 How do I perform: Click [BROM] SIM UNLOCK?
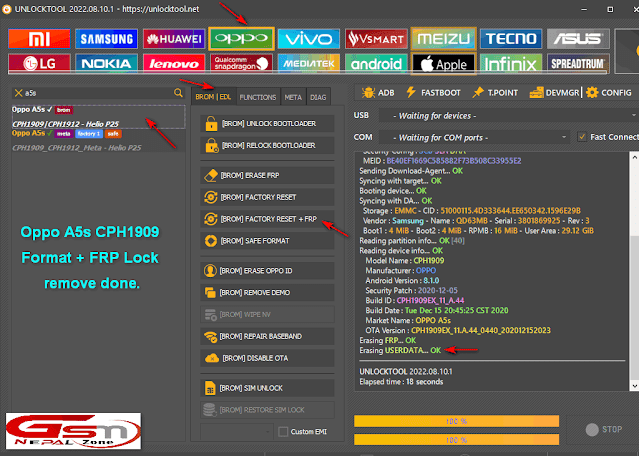[x=267, y=388]
